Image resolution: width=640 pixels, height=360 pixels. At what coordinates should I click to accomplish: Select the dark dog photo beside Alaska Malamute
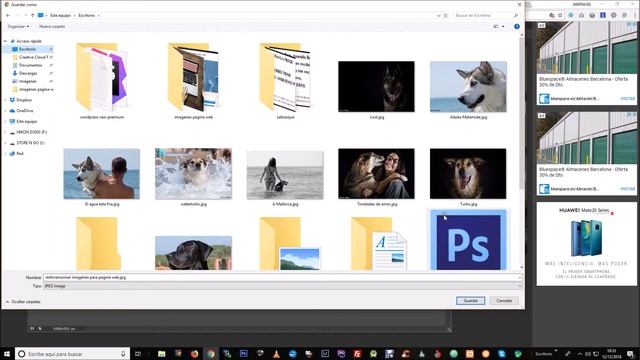376,87
